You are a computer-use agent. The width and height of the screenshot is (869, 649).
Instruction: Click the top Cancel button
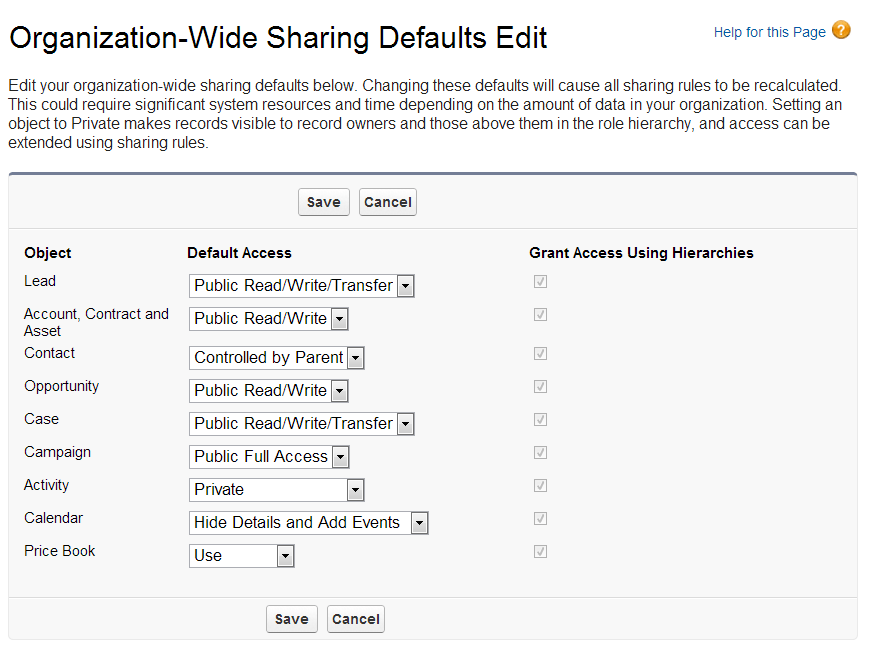pyautogui.click(x=387, y=202)
